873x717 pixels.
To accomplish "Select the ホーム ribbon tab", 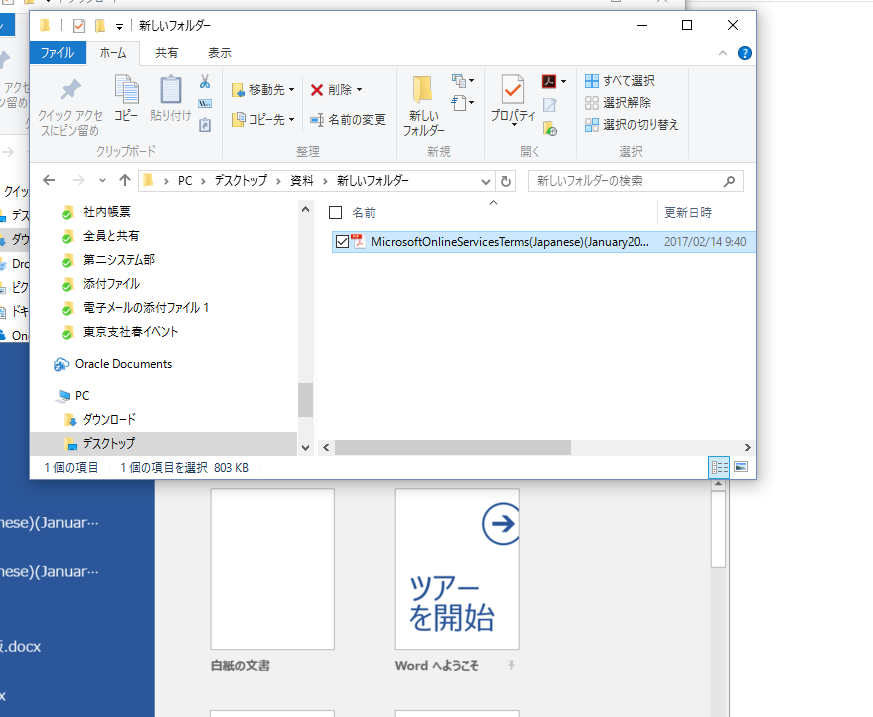I will 113,53.
